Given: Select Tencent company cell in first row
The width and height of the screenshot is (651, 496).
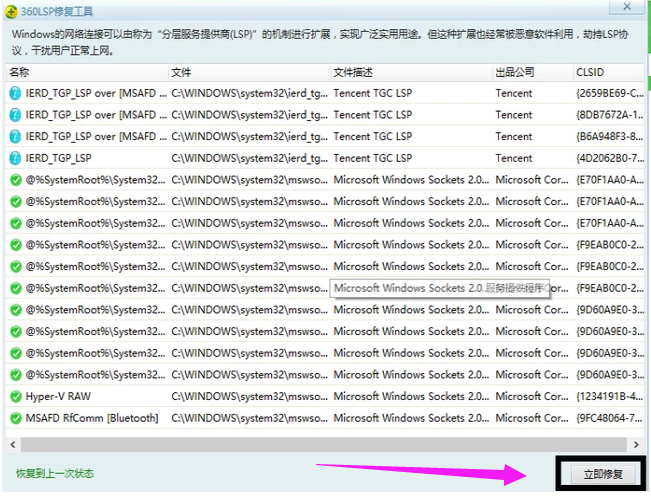Looking at the screenshot, I should [x=514, y=93].
